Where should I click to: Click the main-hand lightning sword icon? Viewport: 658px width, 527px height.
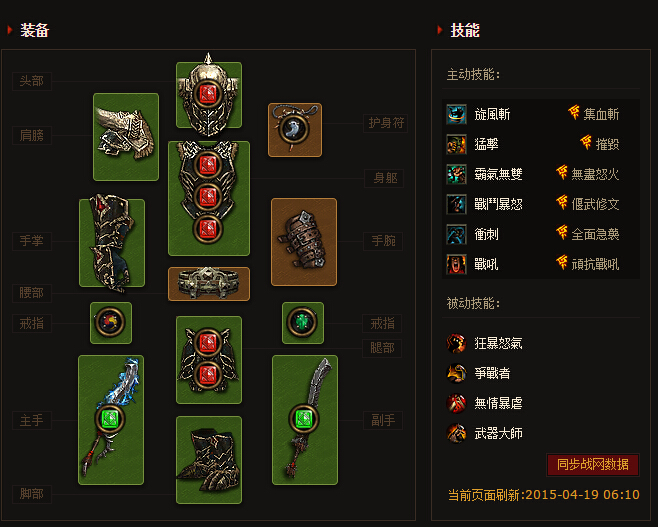(111, 420)
